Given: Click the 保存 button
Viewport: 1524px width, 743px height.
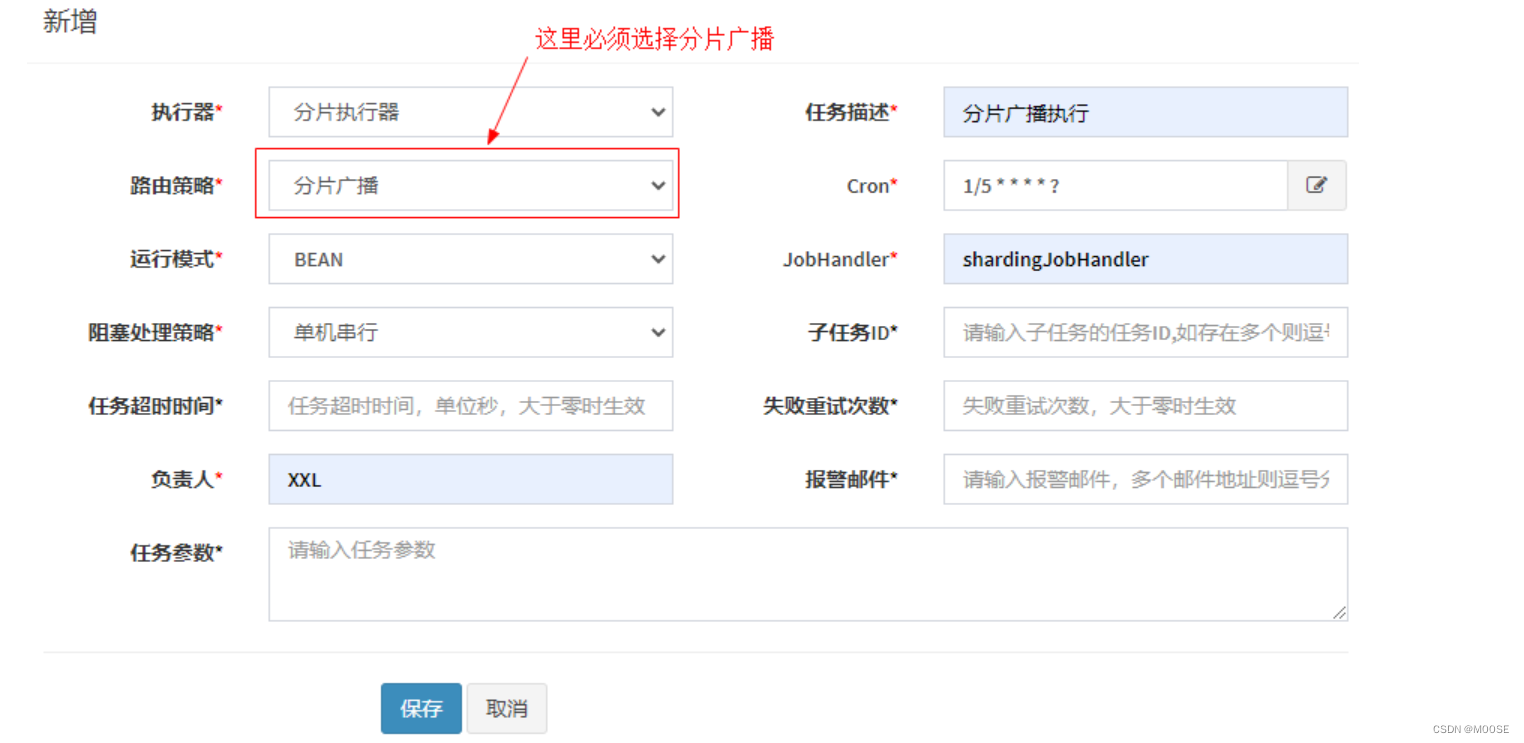Looking at the screenshot, I should click(x=421, y=709).
